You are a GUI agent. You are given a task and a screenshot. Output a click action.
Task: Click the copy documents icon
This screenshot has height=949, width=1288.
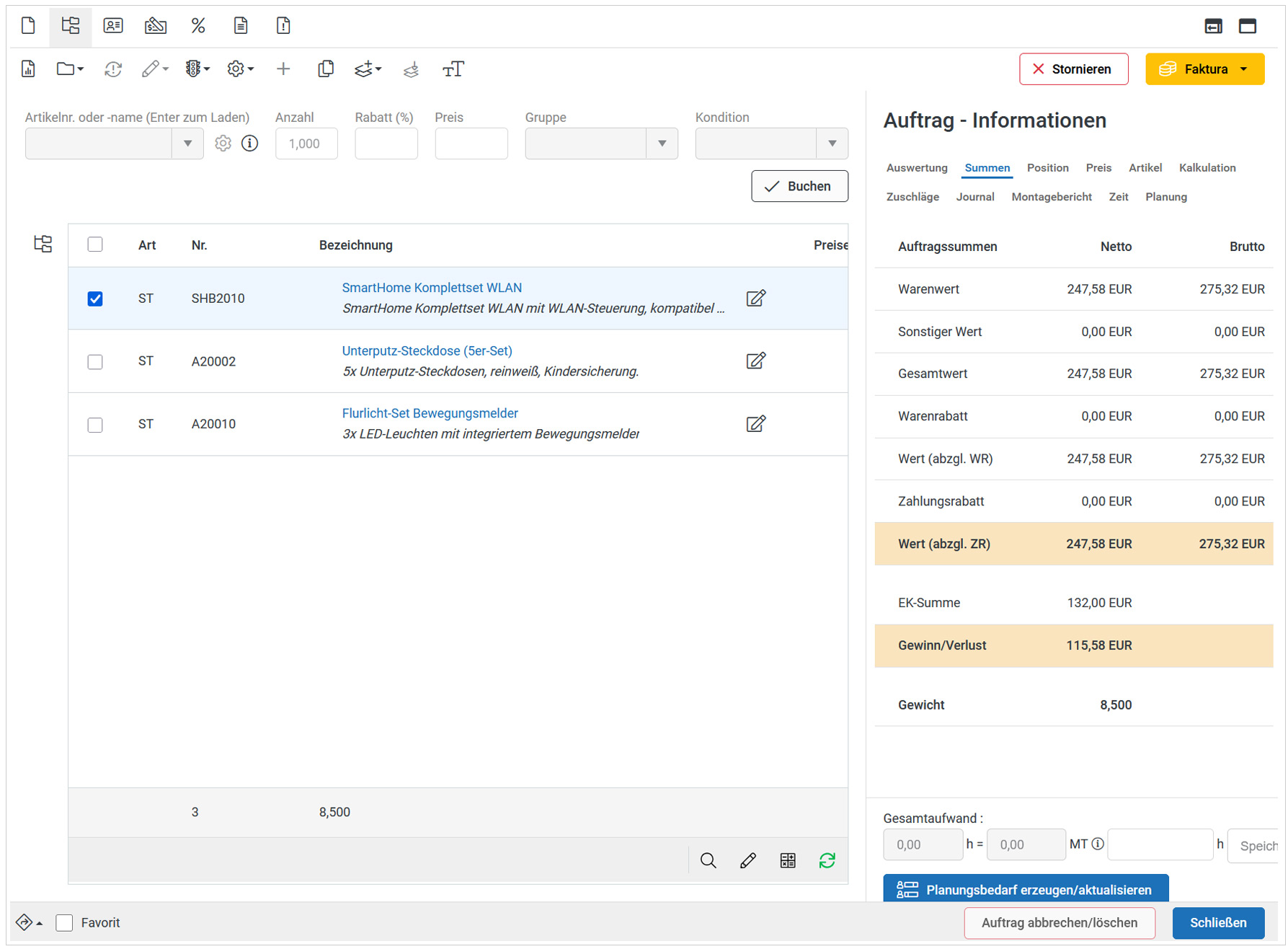click(326, 69)
